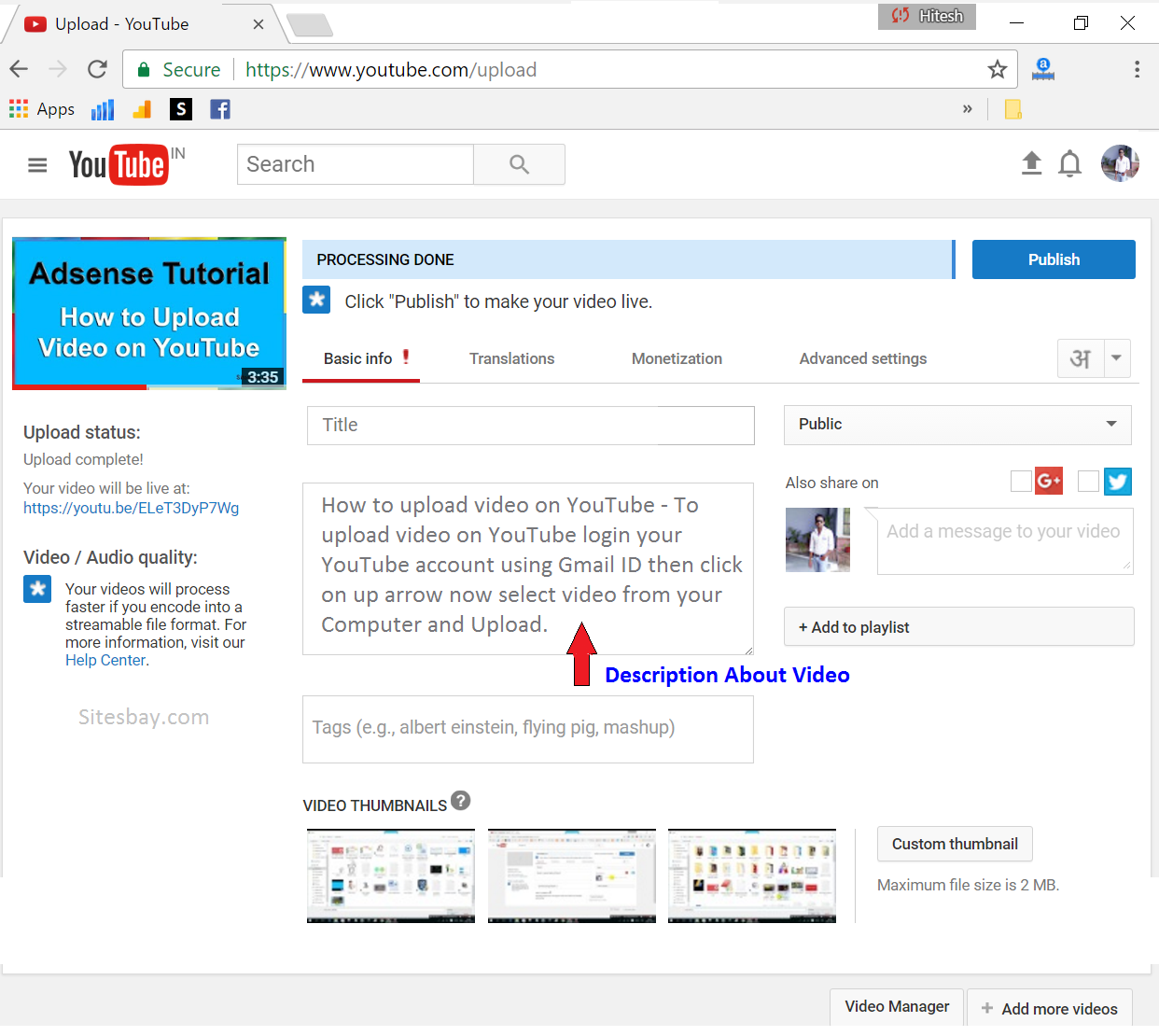Open the black S bookmark
Image resolution: width=1159 pixels, height=1036 pixels.
(x=181, y=109)
